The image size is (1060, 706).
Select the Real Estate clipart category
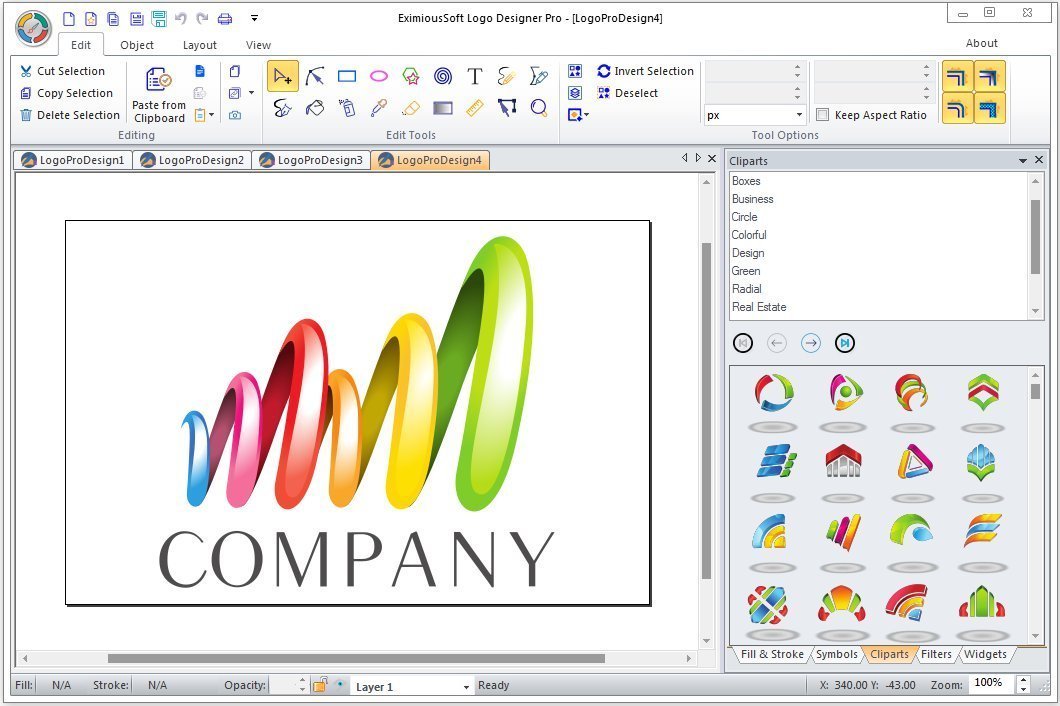pos(759,307)
